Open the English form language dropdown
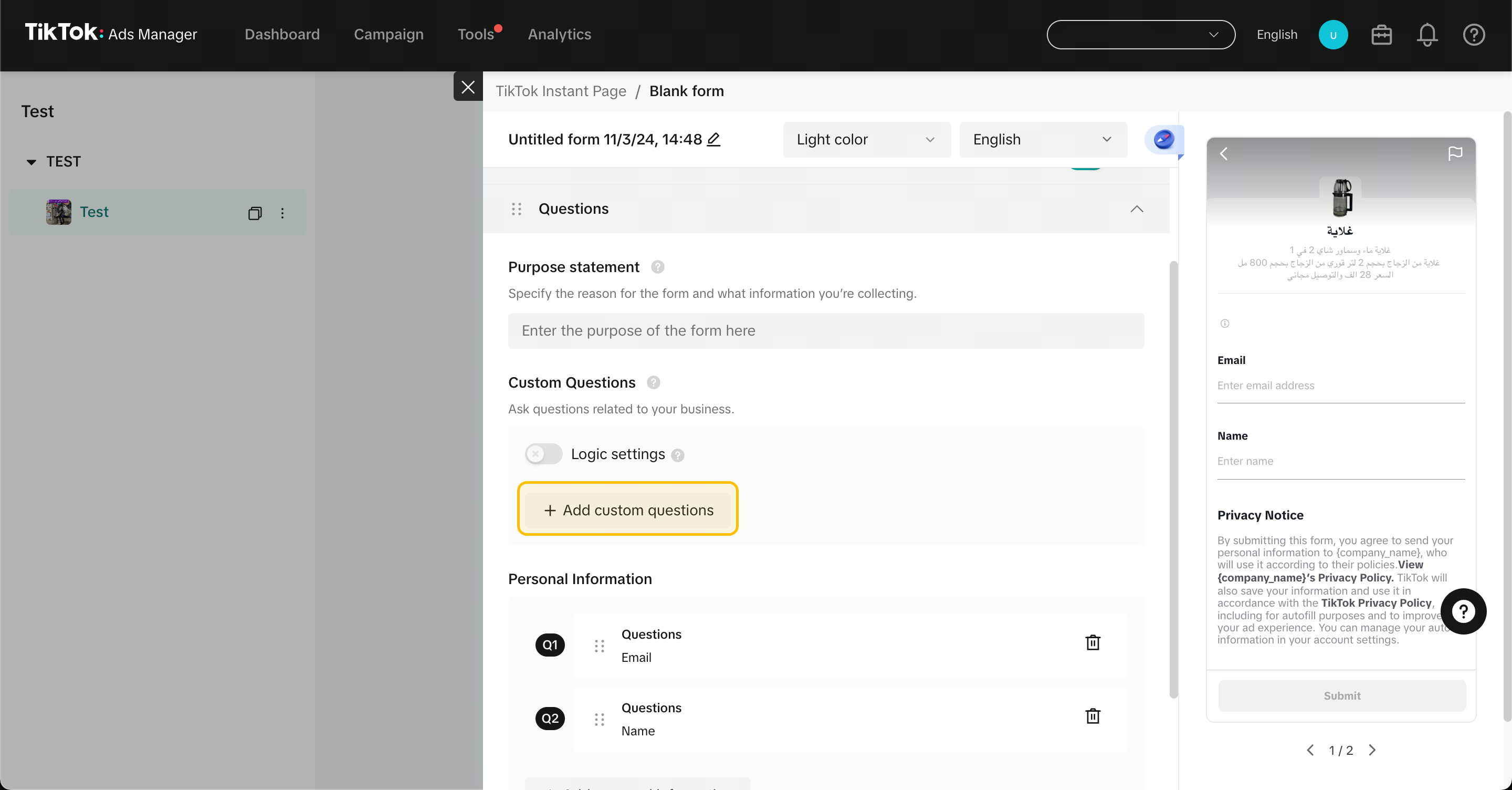 point(1043,140)
